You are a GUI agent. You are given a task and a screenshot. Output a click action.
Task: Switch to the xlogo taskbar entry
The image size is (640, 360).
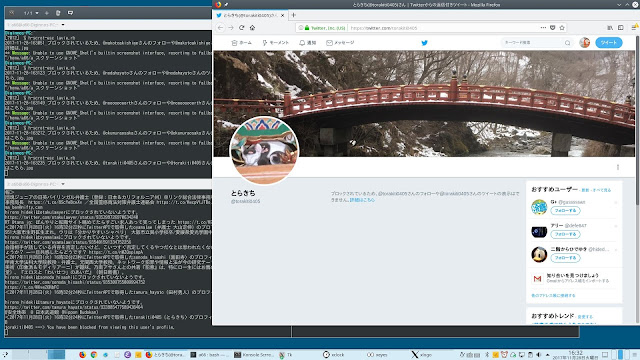(430, 355)
